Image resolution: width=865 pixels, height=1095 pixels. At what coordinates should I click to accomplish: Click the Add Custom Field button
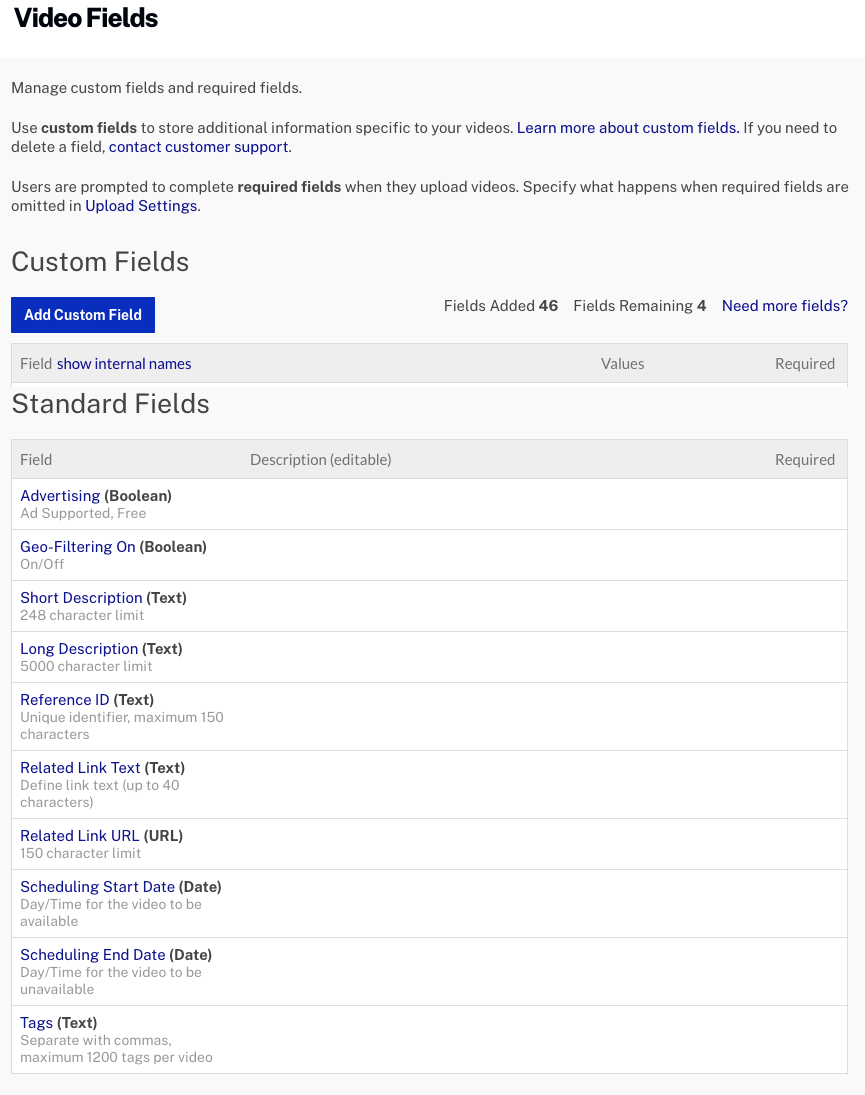83,315
